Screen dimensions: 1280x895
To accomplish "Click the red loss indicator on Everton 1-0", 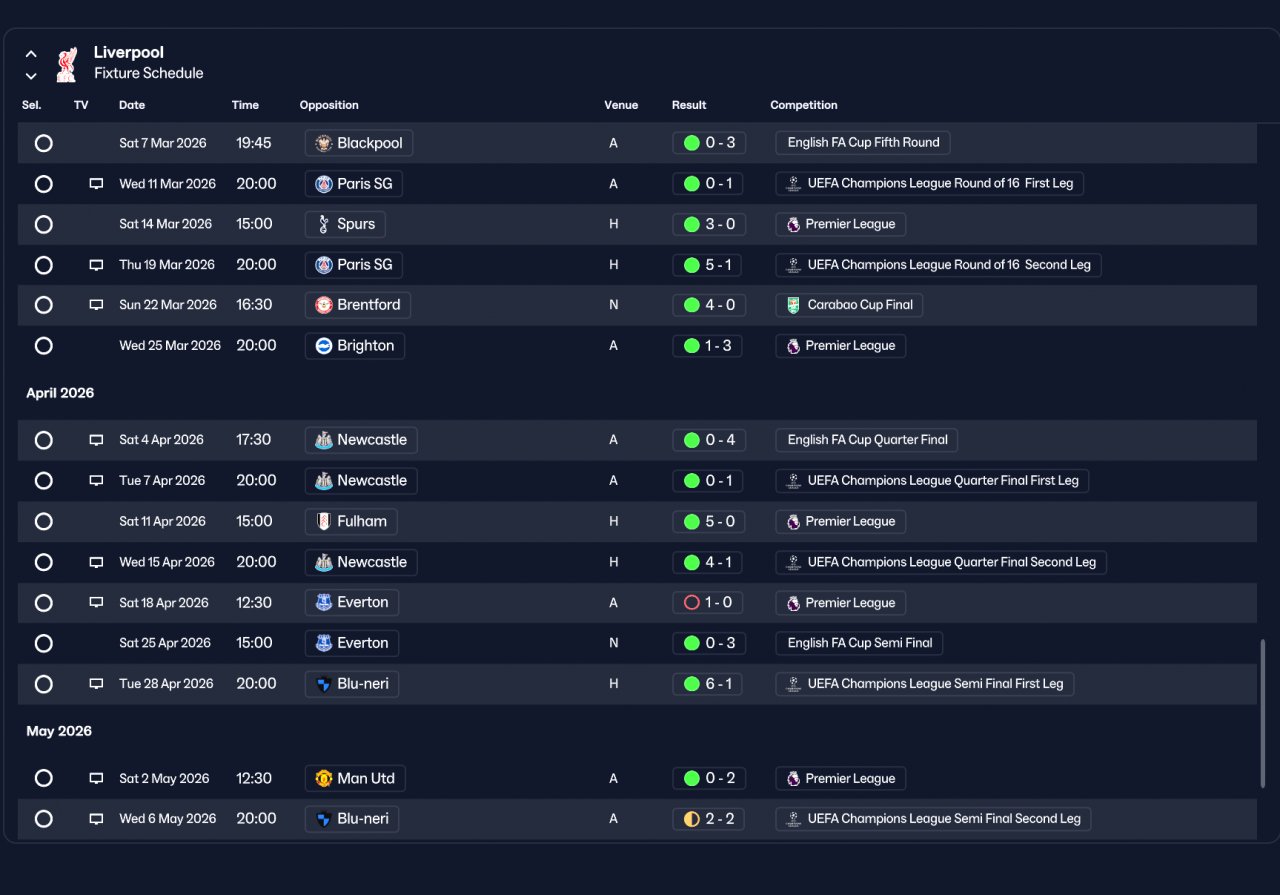I will [691, 603].
